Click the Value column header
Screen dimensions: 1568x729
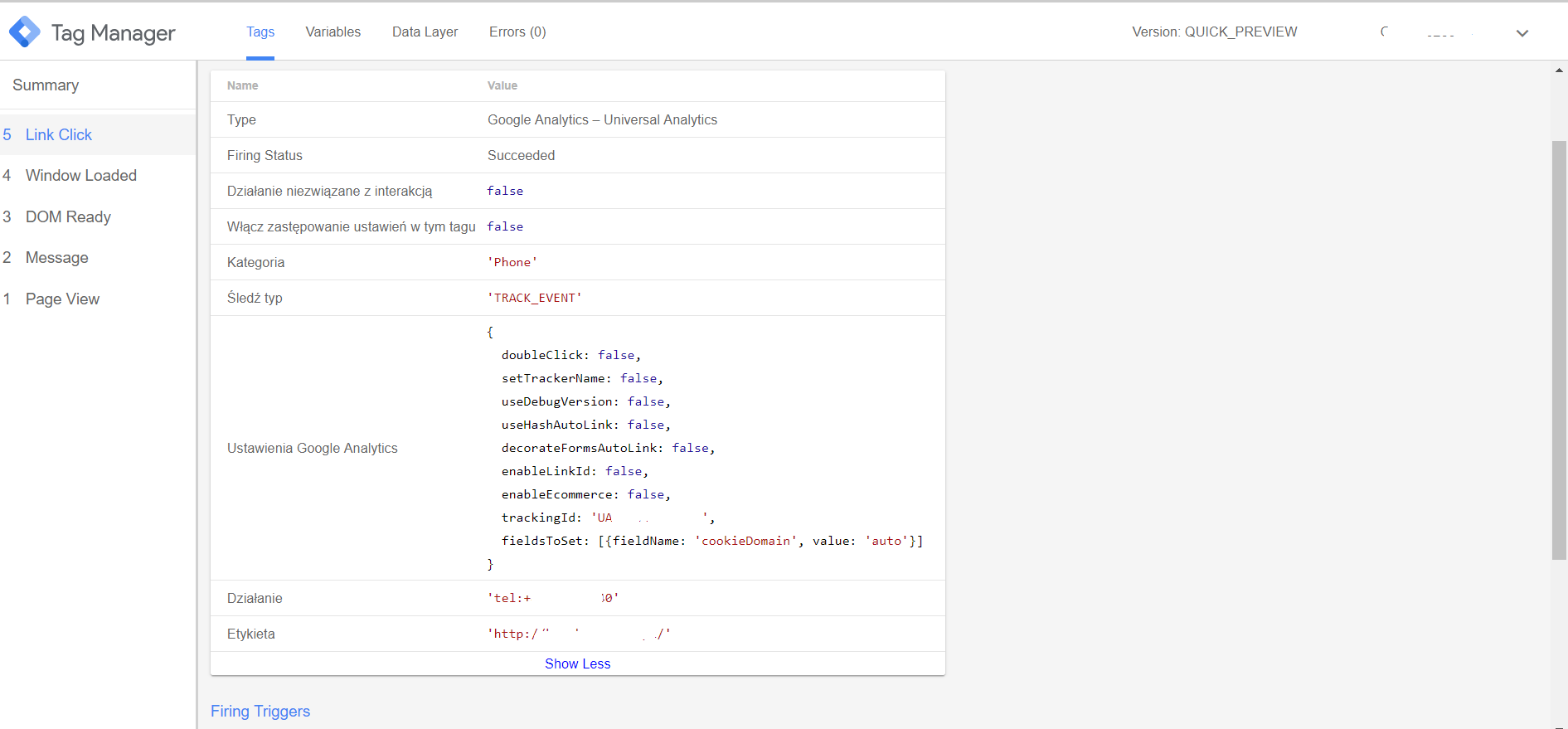coord(502,85)
